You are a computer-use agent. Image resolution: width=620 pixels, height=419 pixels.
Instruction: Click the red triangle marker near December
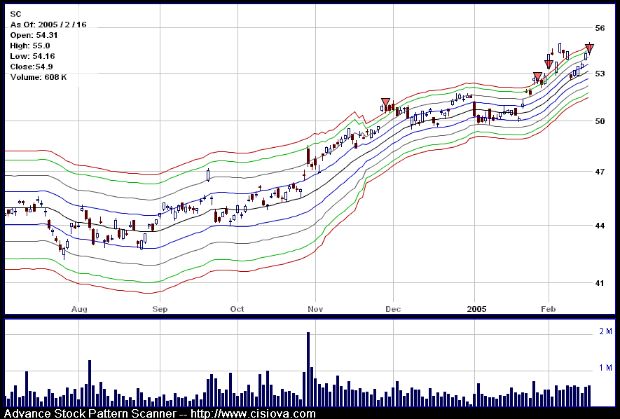386,103
